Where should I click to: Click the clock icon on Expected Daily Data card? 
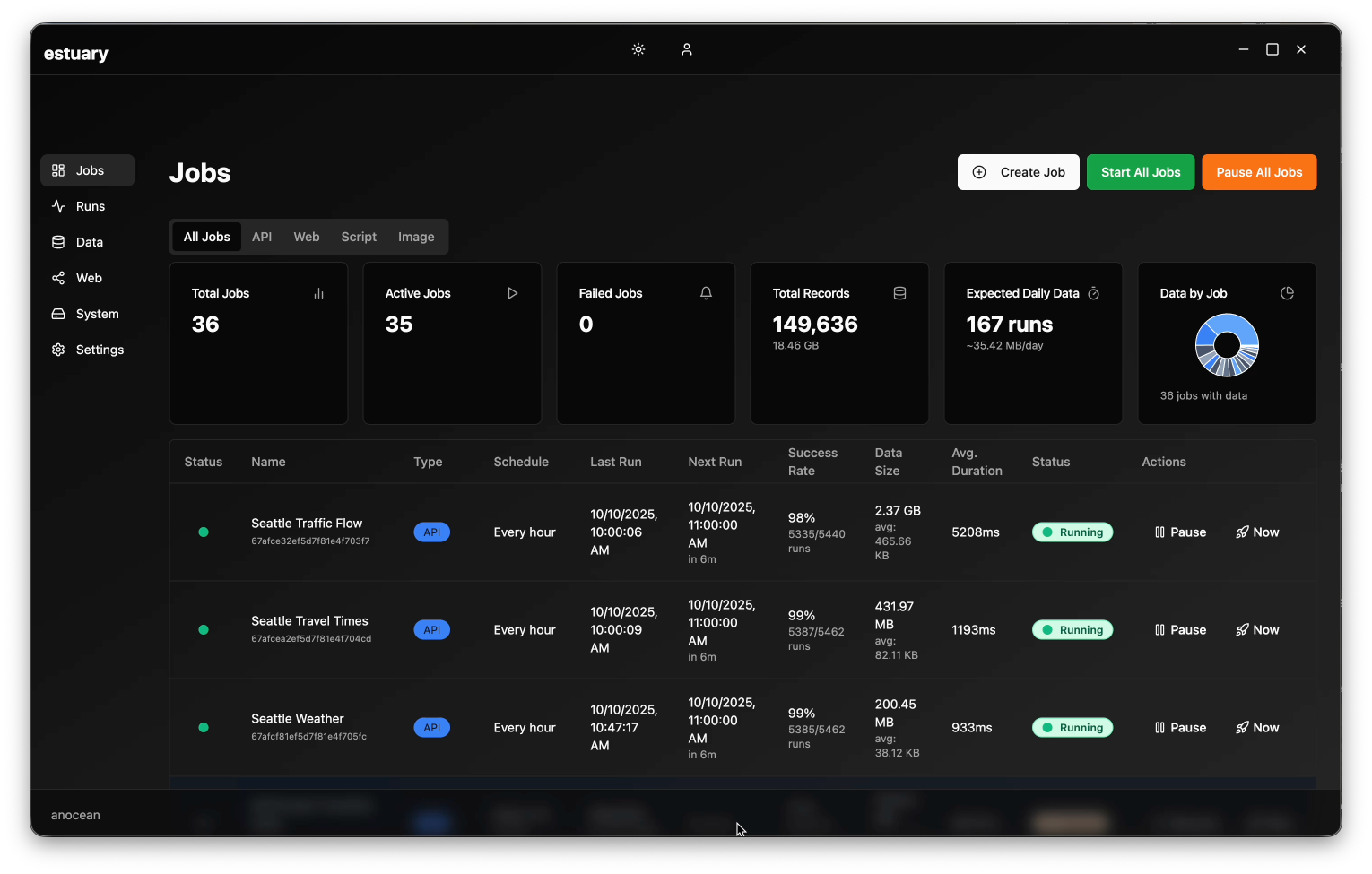coord(1094,292)
